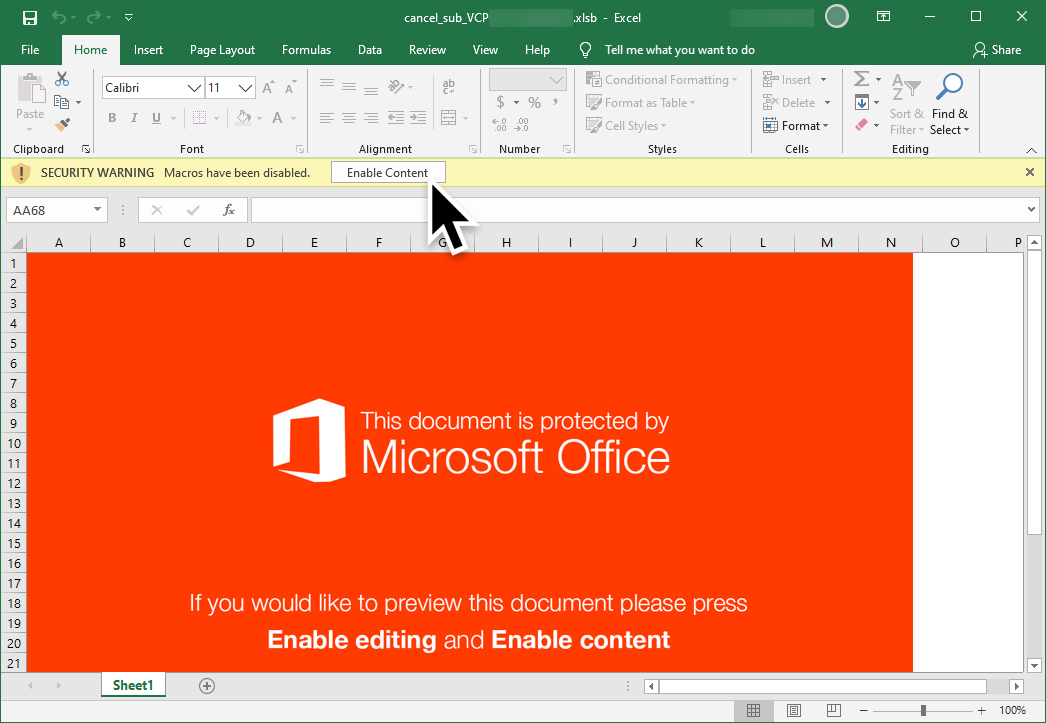Click Center alignment icon
The height and width of the screenshot is (723, 1046).
pyautogui.click(x=349, y=118)
